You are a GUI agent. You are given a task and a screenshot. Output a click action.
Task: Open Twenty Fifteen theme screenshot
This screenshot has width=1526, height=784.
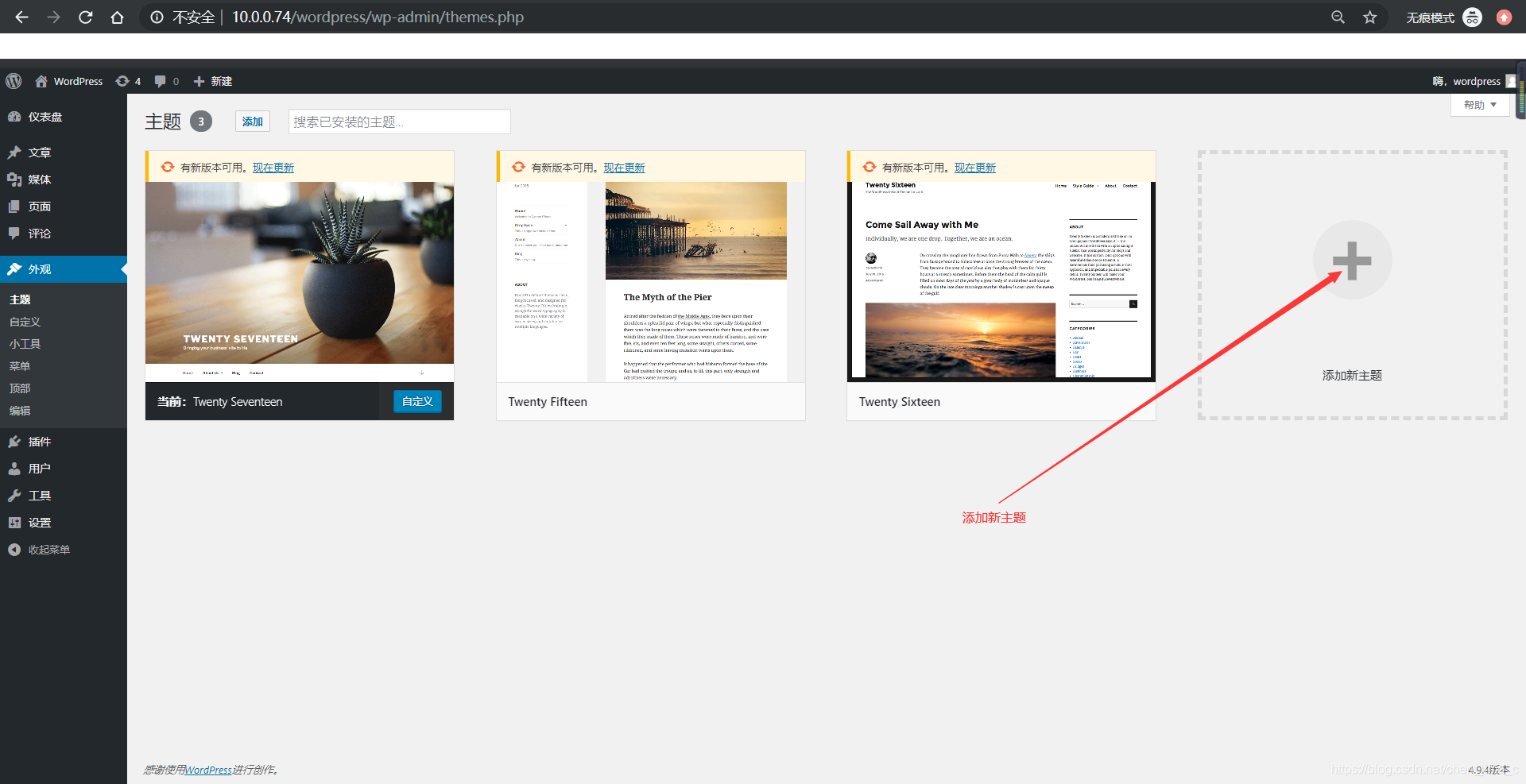click(x=651, y=282)
